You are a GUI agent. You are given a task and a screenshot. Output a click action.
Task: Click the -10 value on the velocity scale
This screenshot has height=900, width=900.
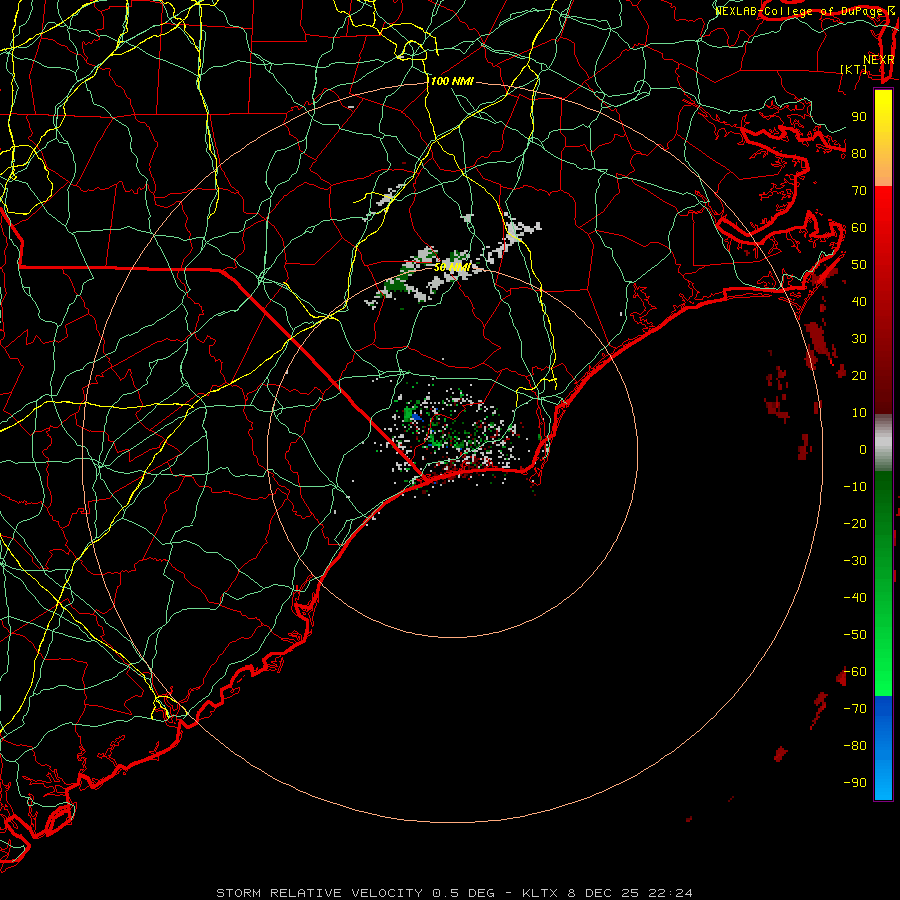(x=855, y=487)
